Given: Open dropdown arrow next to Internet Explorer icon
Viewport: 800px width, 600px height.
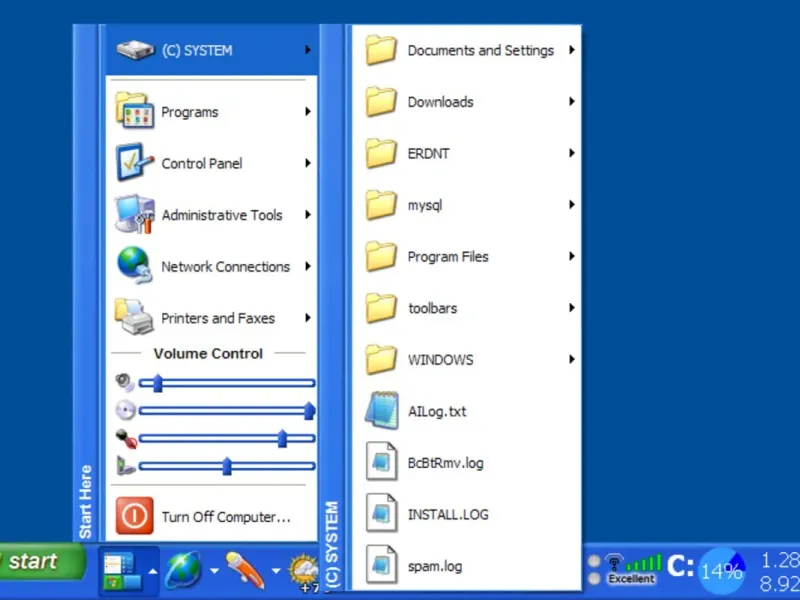Looking at the screenshot, I should (x=214, y=570).
